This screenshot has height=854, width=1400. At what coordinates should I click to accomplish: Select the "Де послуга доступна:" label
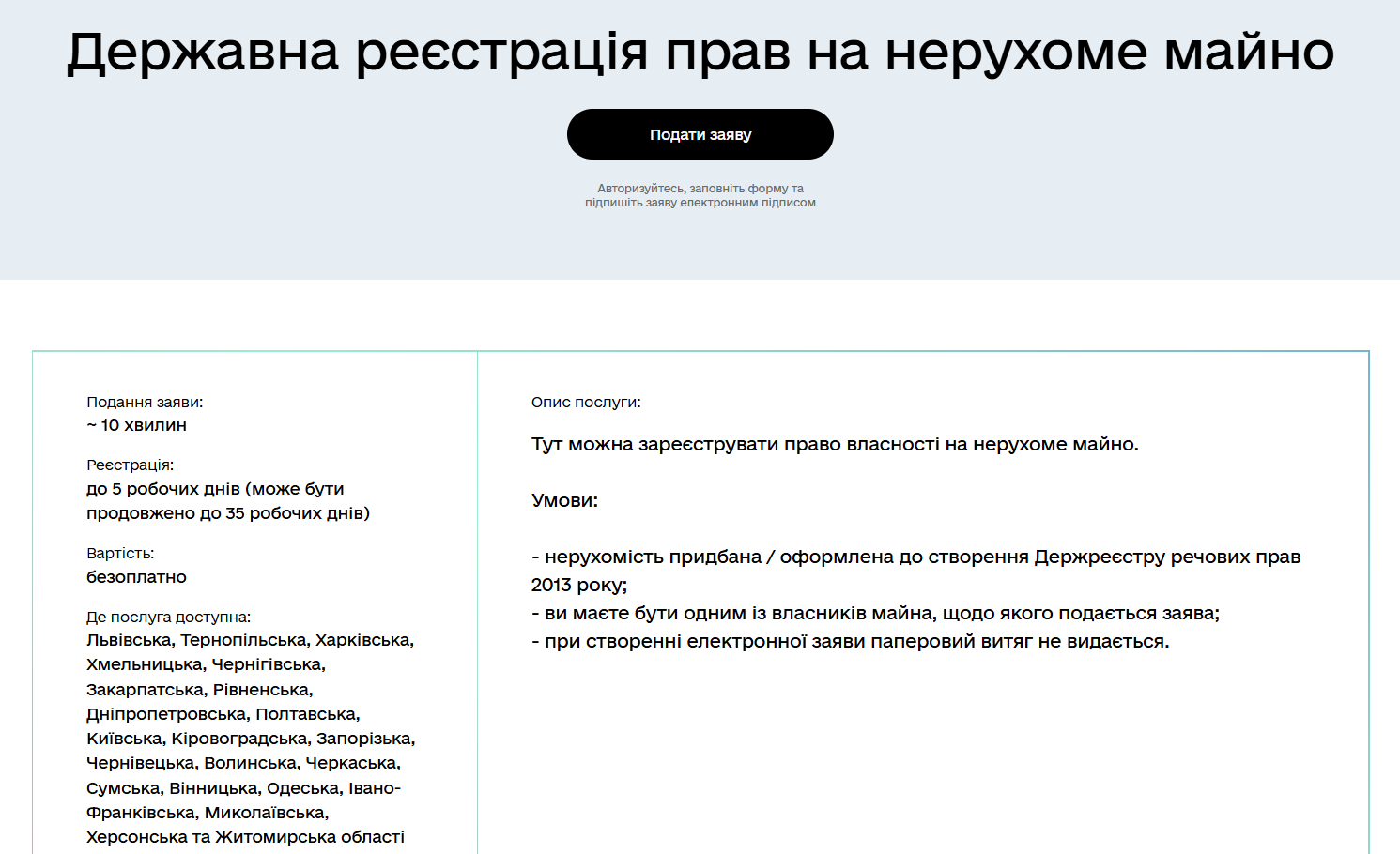(168, 617)
